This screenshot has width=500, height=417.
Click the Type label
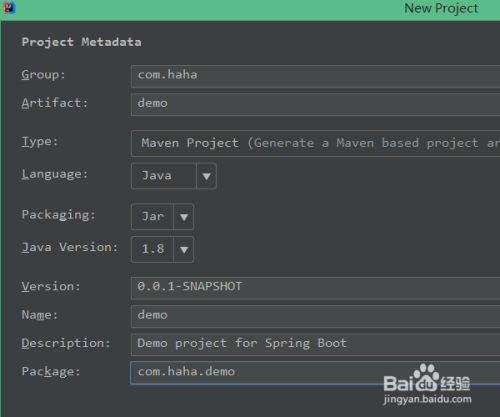40,142
